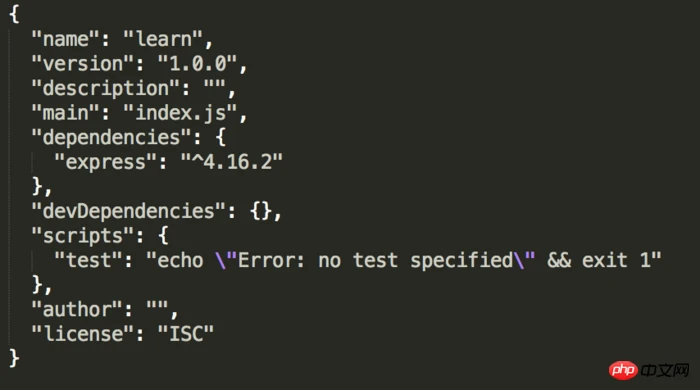Click the "test" script key
The image size is (700, 390).
pyautogui.click(x=88, y=260)
